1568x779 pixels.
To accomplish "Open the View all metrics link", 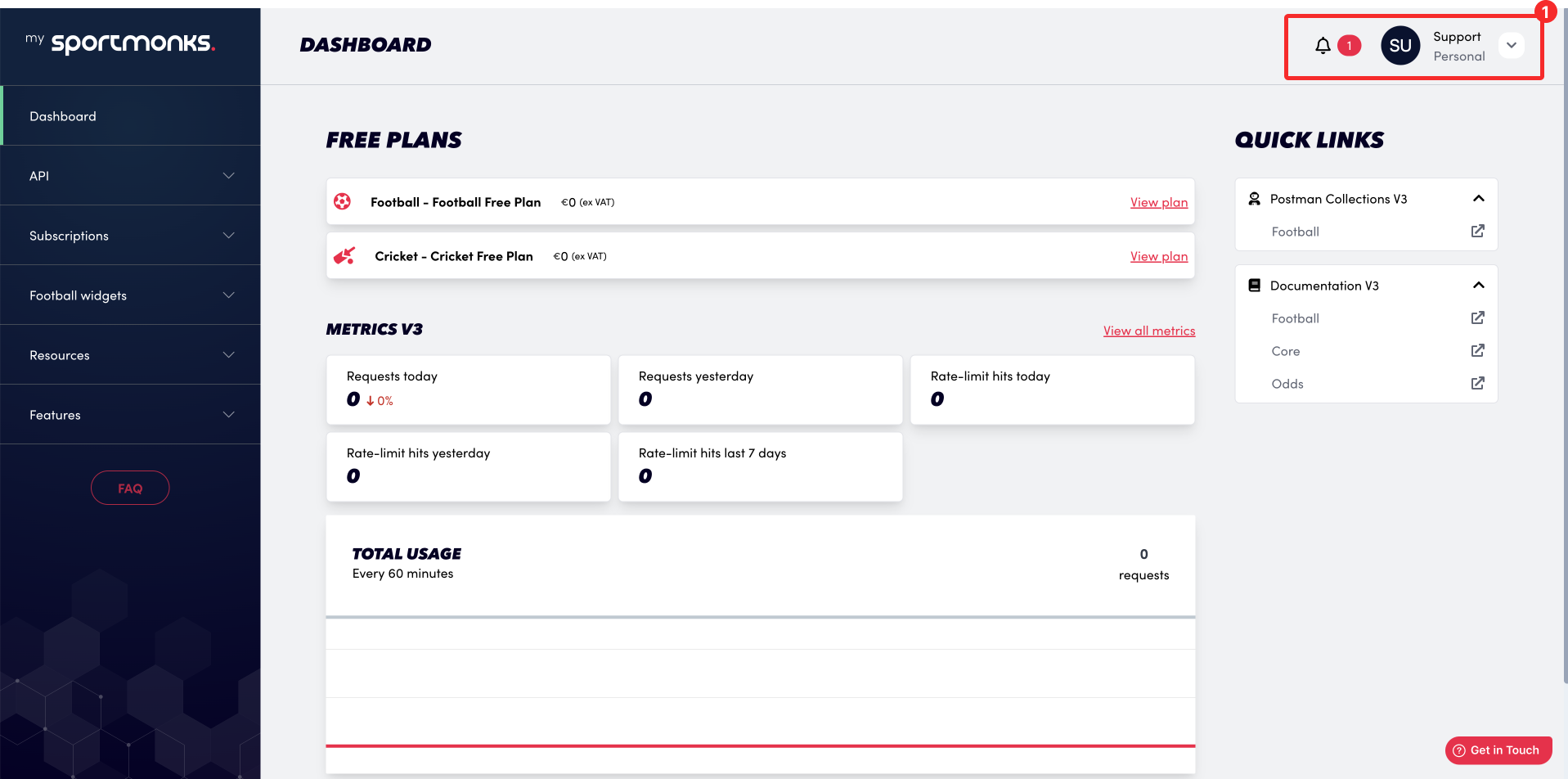I will pos(1149,331).
